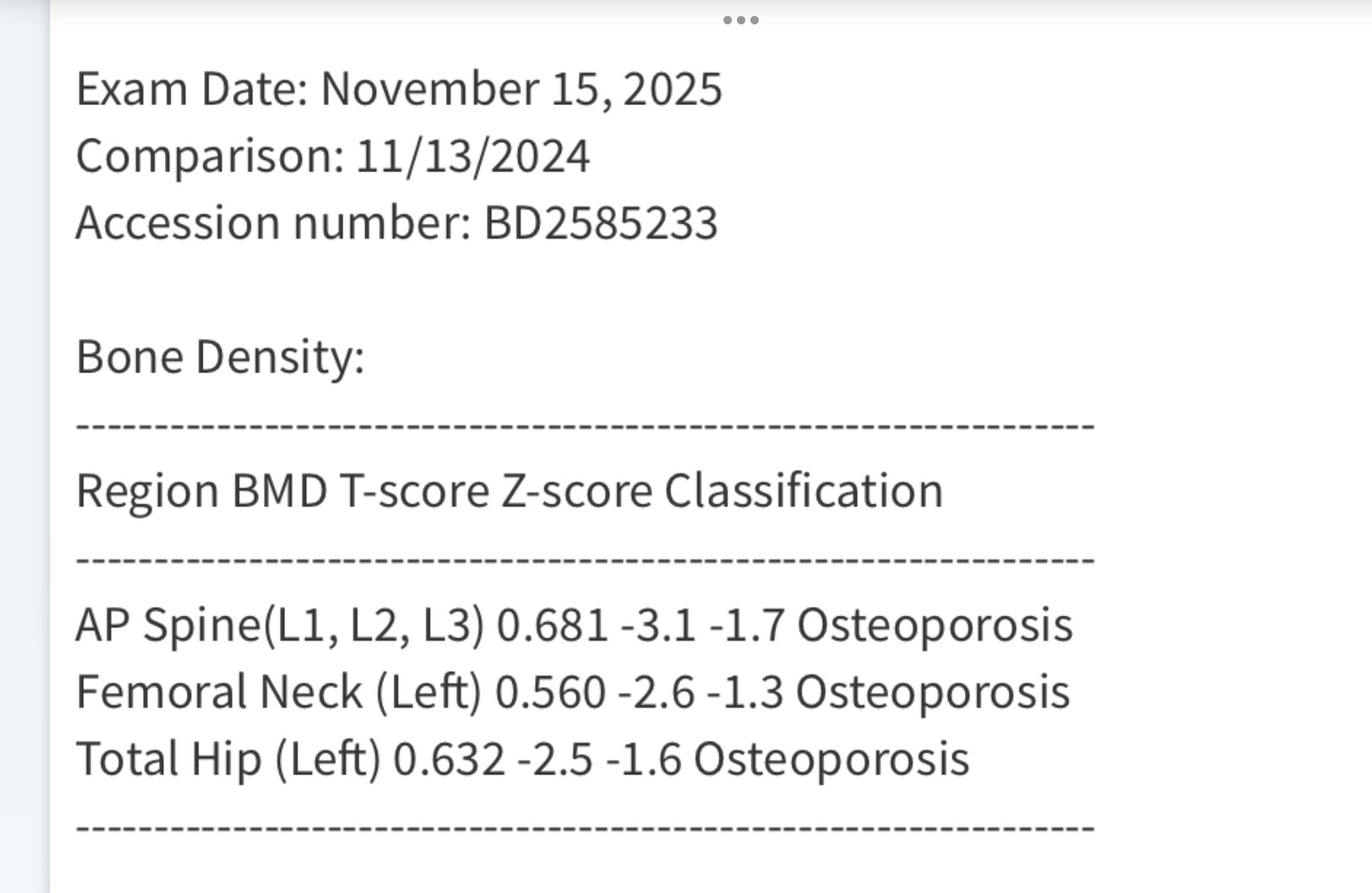Screen dimensions: 1372x893
Task: Click accession number BD2585233
Action: (601, 224)
